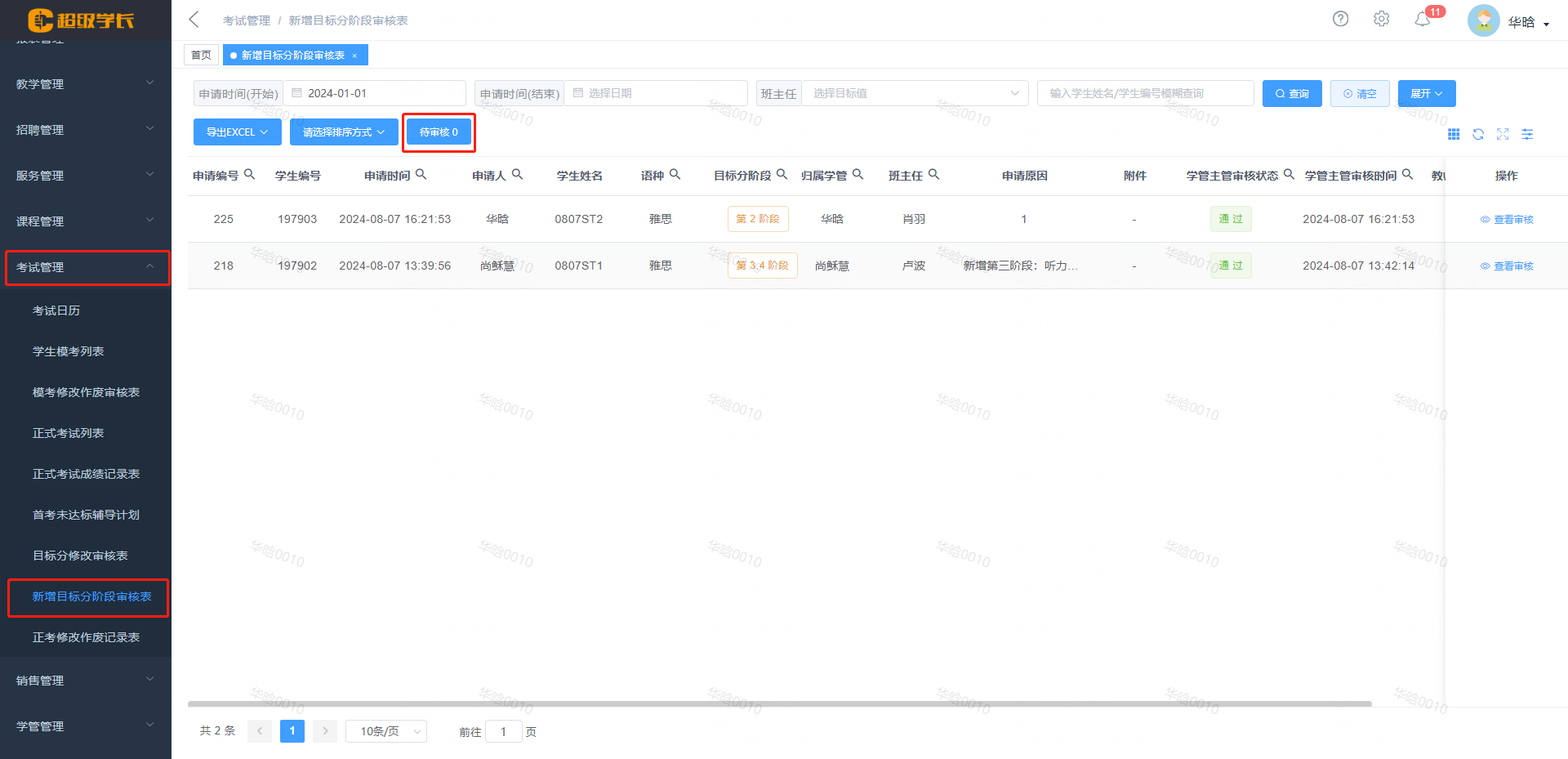Click the student name search input field

coord(1143,93)
